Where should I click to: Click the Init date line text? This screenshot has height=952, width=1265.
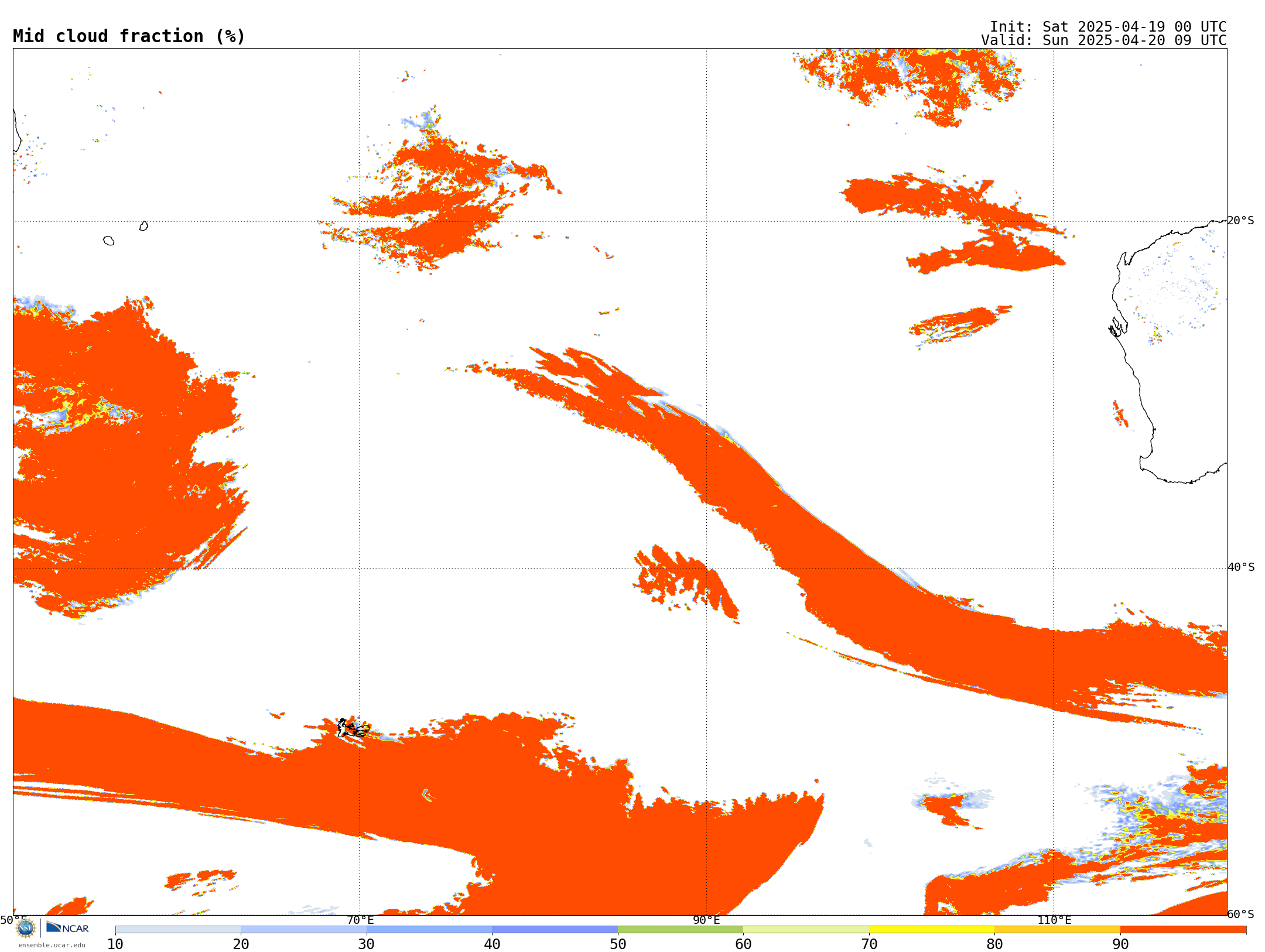1108,27
